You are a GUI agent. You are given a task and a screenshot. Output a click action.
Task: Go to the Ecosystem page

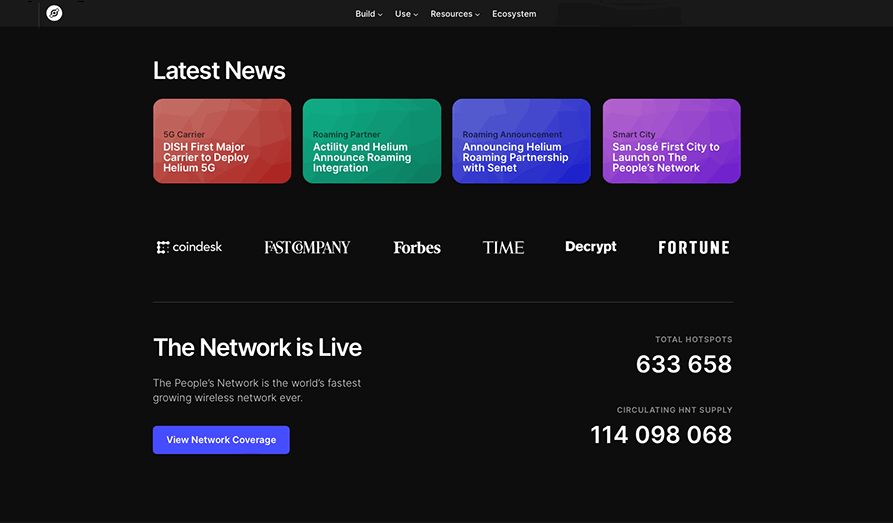[514, 14]
